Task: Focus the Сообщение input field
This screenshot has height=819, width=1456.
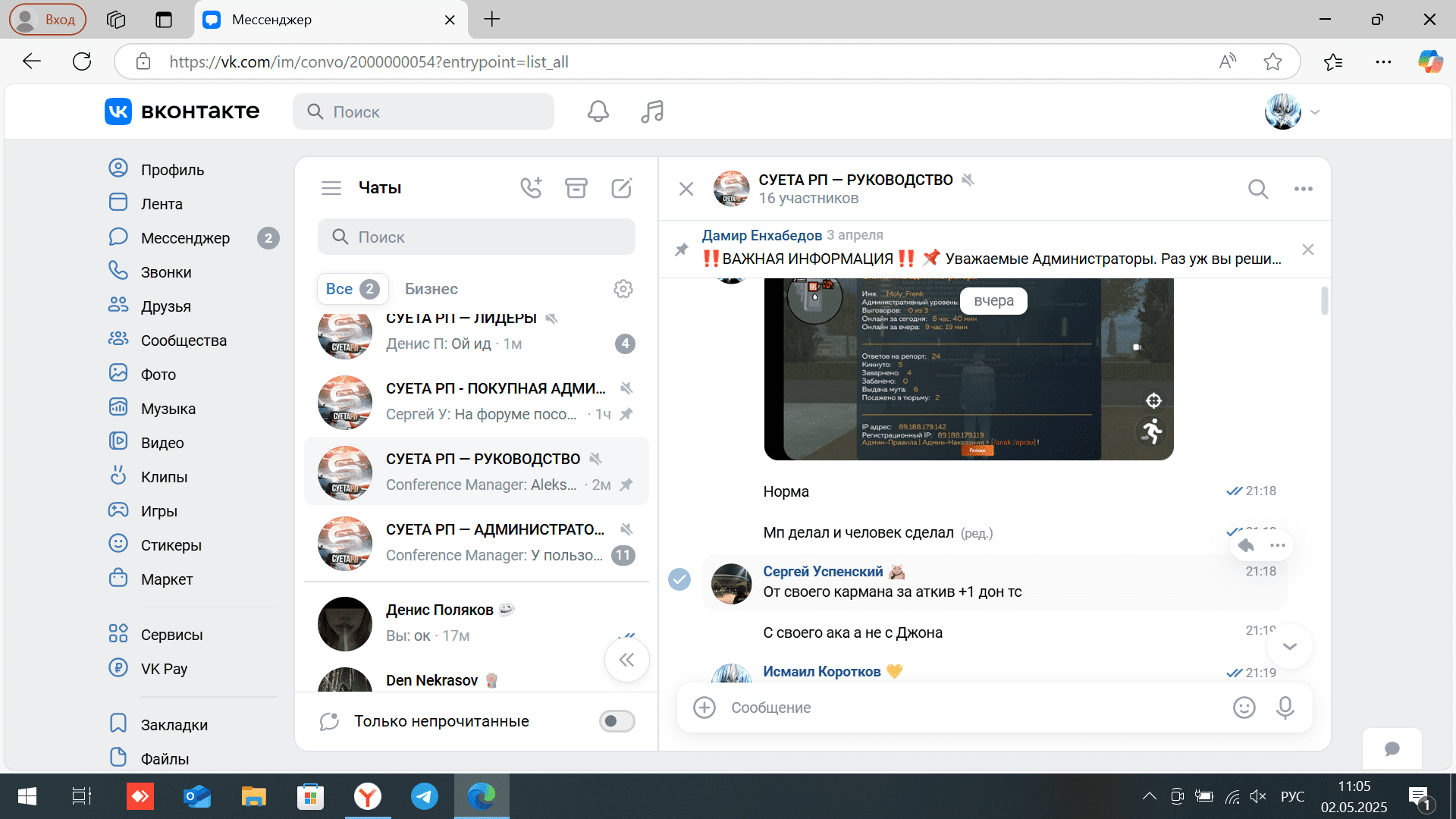Action: [x=974, y=708]
